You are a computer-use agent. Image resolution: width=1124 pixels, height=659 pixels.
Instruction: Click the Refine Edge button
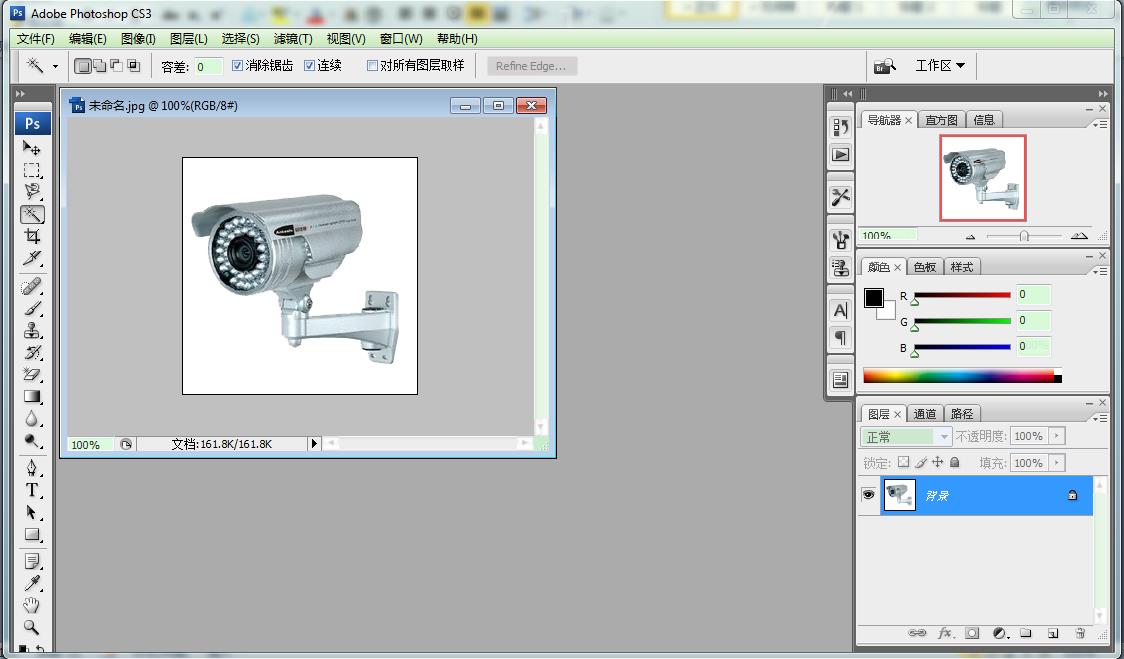(x=531, y=66)
